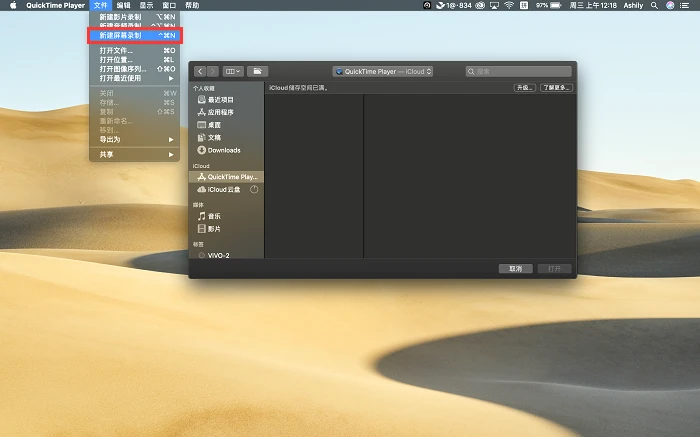700x437 pixels.
Task: Expand the QuickTime Player — iCloud location popup
Action: click(383, 71)
